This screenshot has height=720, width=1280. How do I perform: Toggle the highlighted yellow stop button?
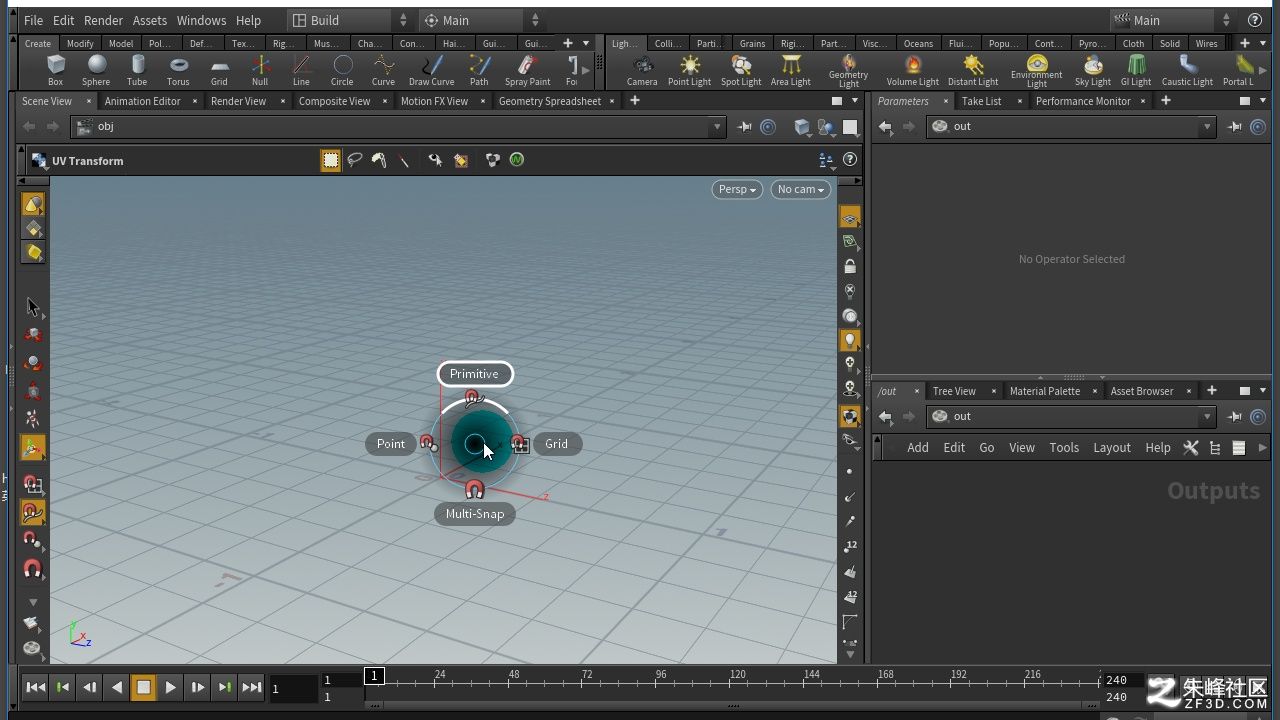[x=143, y=687]
